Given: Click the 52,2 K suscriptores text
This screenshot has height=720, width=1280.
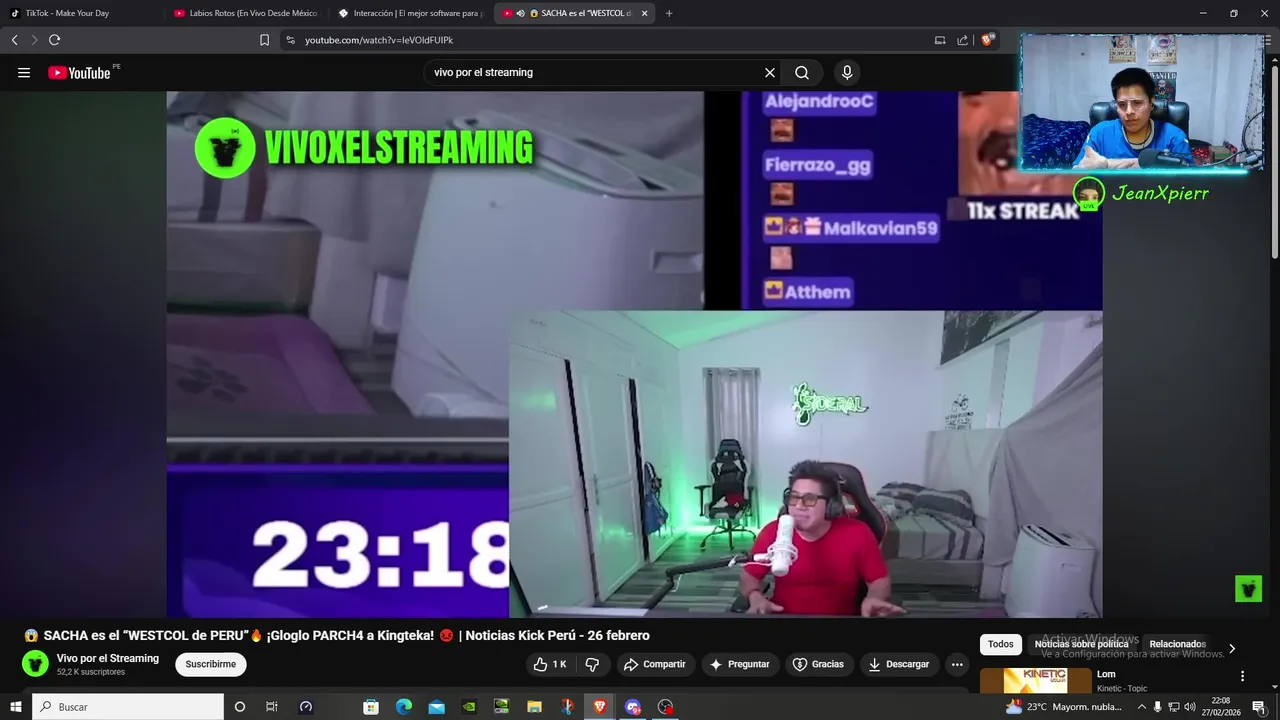Looking at the screenshot, I should click(x=91, y=672).
